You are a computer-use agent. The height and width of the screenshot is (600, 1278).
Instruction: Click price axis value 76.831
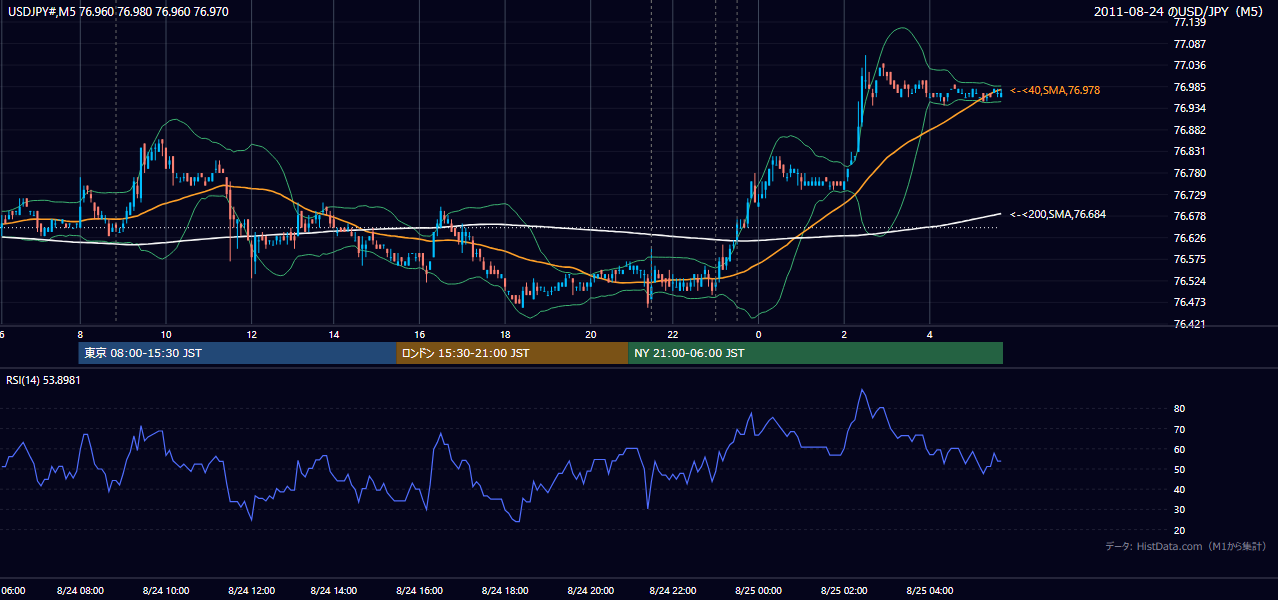point(1189,151)
